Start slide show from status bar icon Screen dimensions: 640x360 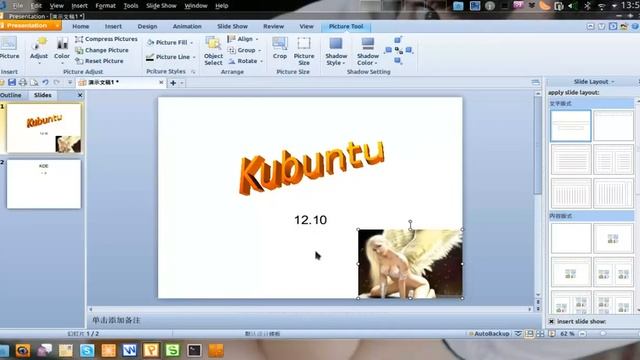pyautogui.click(x=551, y=333)
